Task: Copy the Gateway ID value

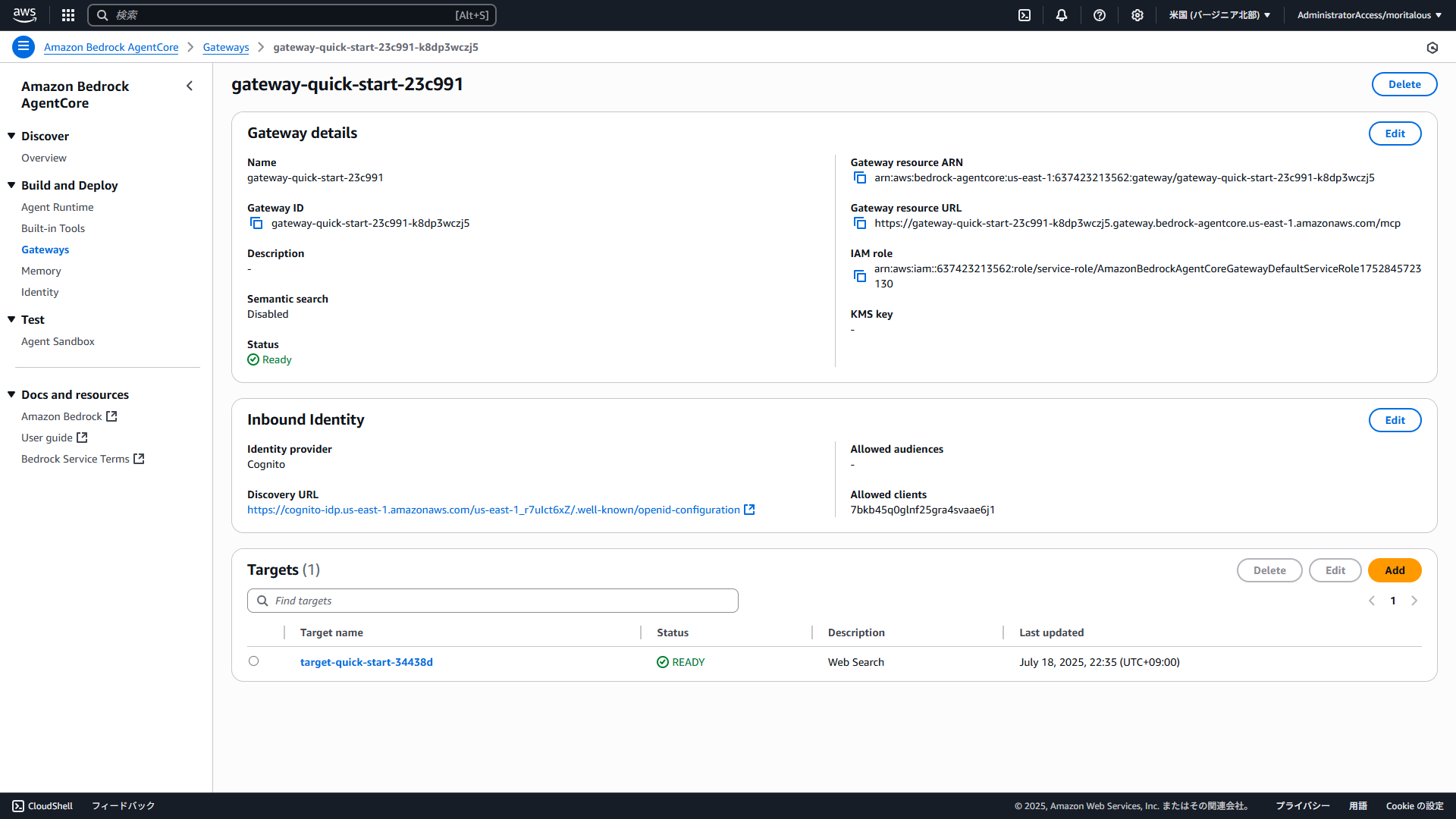Action: 256,223
